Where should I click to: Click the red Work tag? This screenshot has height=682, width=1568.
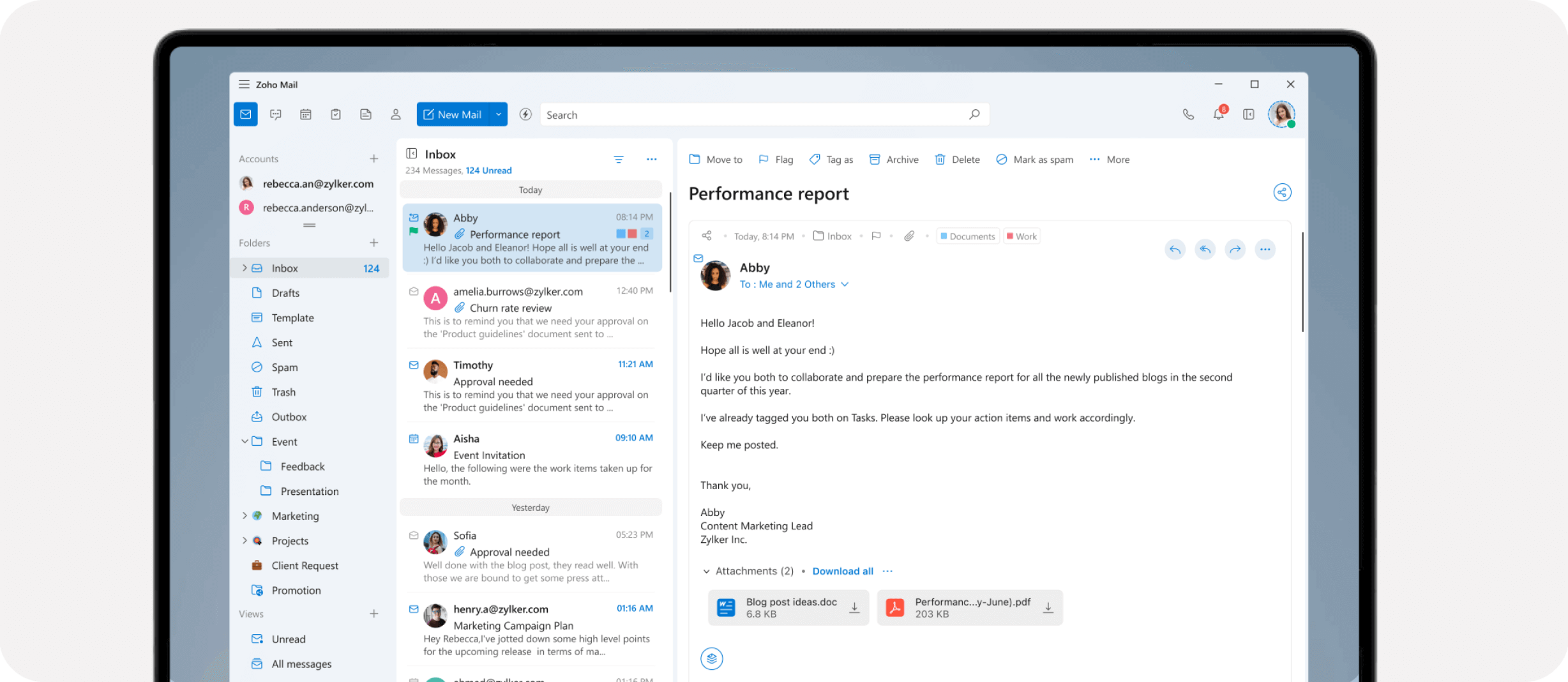point(1022,236)
